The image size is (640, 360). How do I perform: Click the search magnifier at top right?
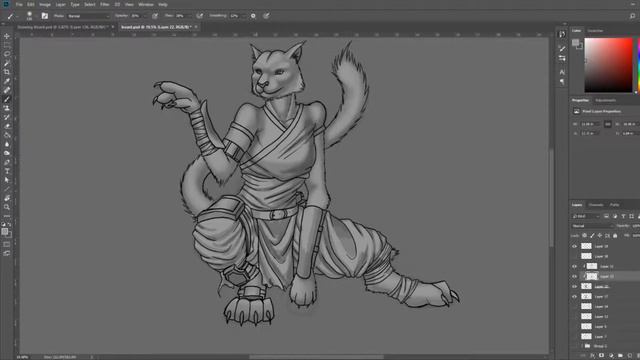click(632, 16)
